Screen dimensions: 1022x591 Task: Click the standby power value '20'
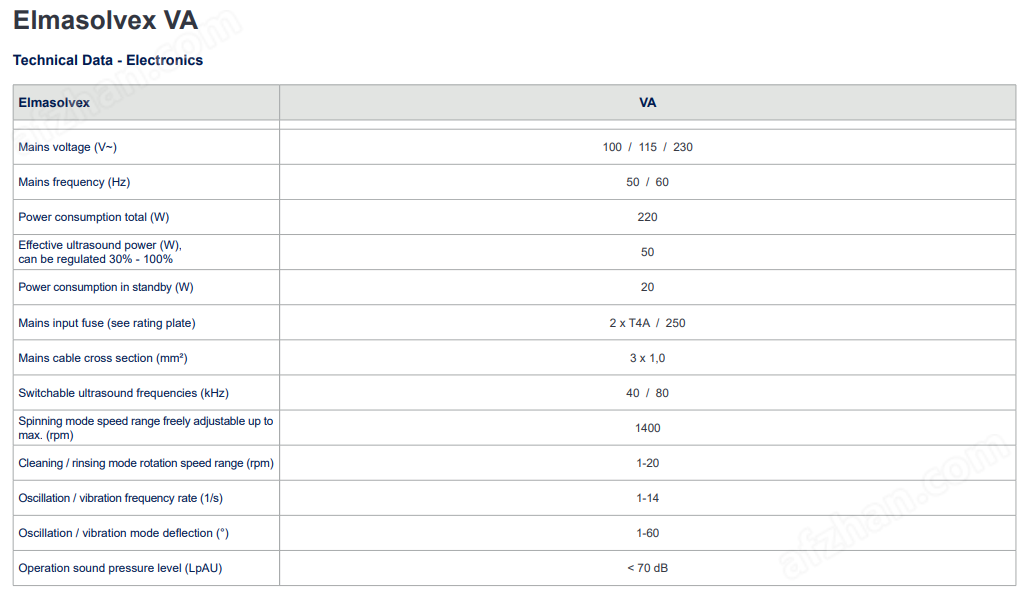coord(647,287)
